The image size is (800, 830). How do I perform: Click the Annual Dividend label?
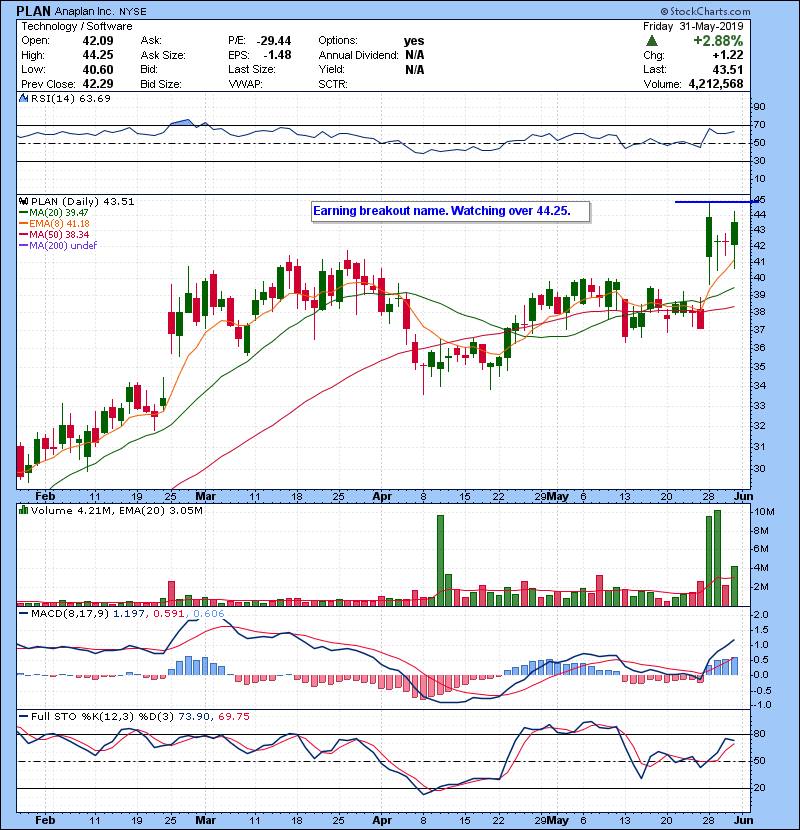[358, 55]
